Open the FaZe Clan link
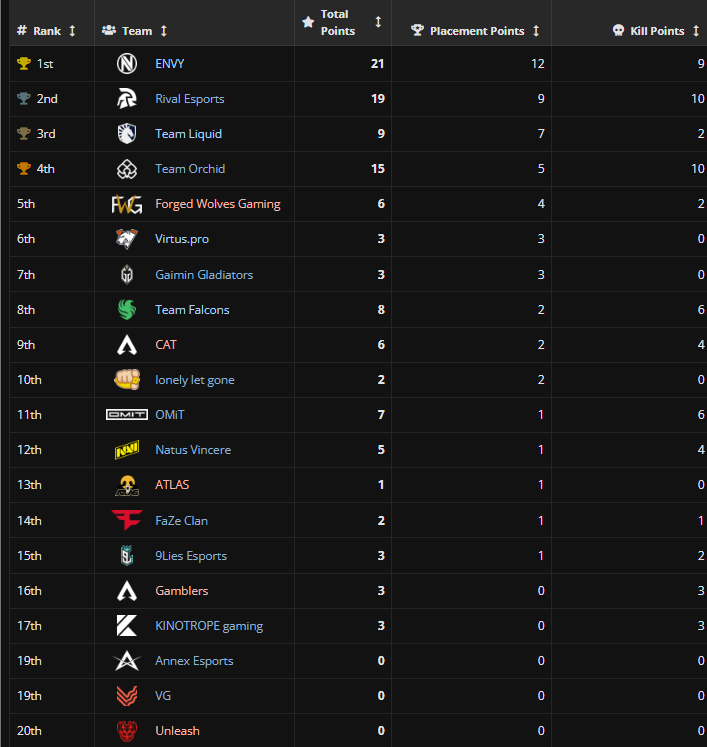Image resolution: width=707 pixels, height=747 pixels. (x=182, y=521)
